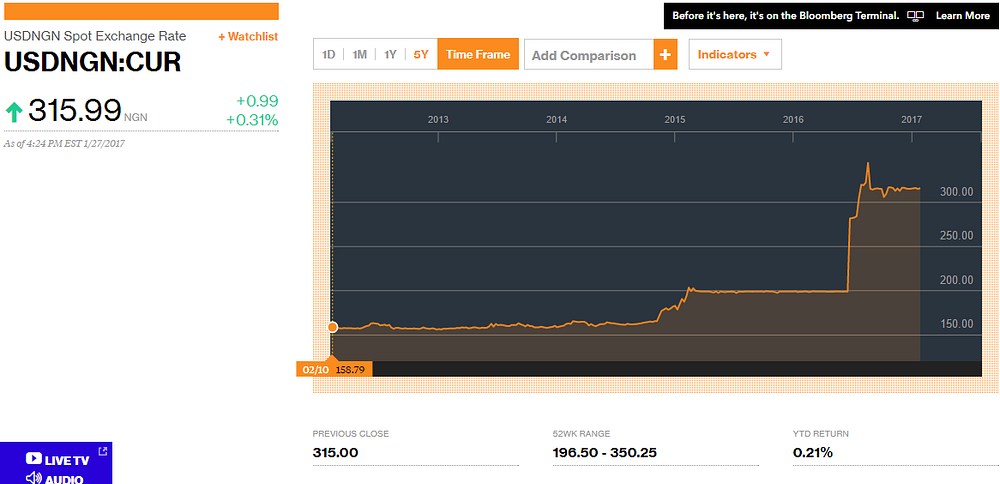
Task: Click the Bloomberg Terminal dual-monitor icon
Action: (x=916, y=16)
